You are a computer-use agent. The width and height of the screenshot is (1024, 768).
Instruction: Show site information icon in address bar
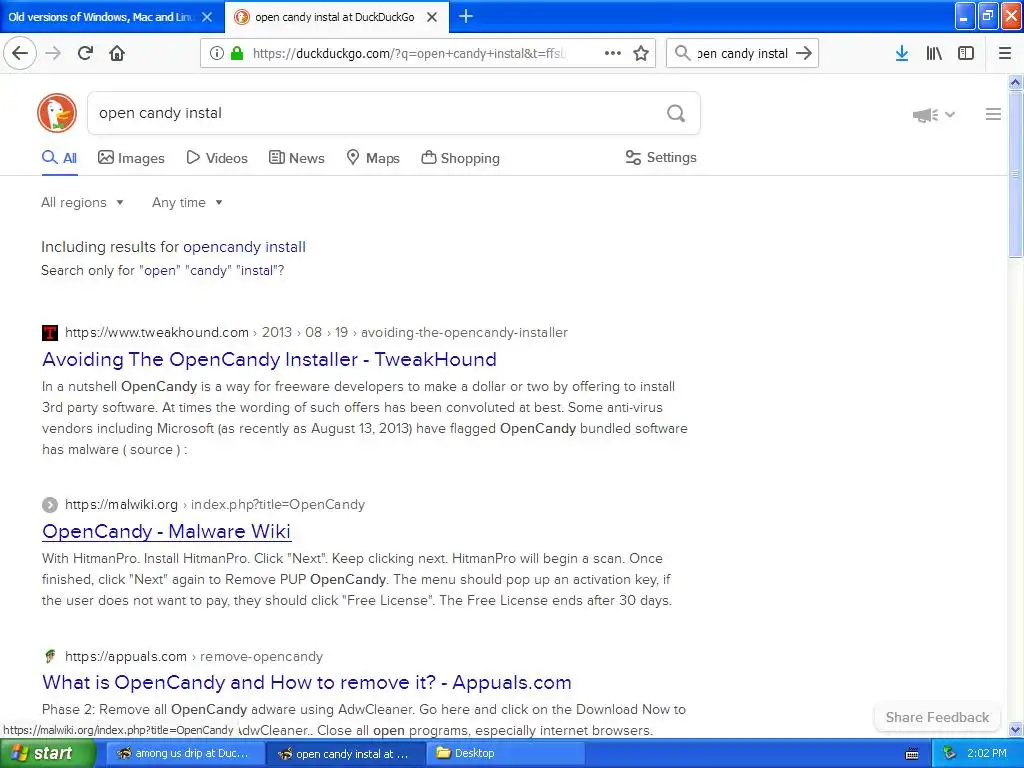point(217,53)
